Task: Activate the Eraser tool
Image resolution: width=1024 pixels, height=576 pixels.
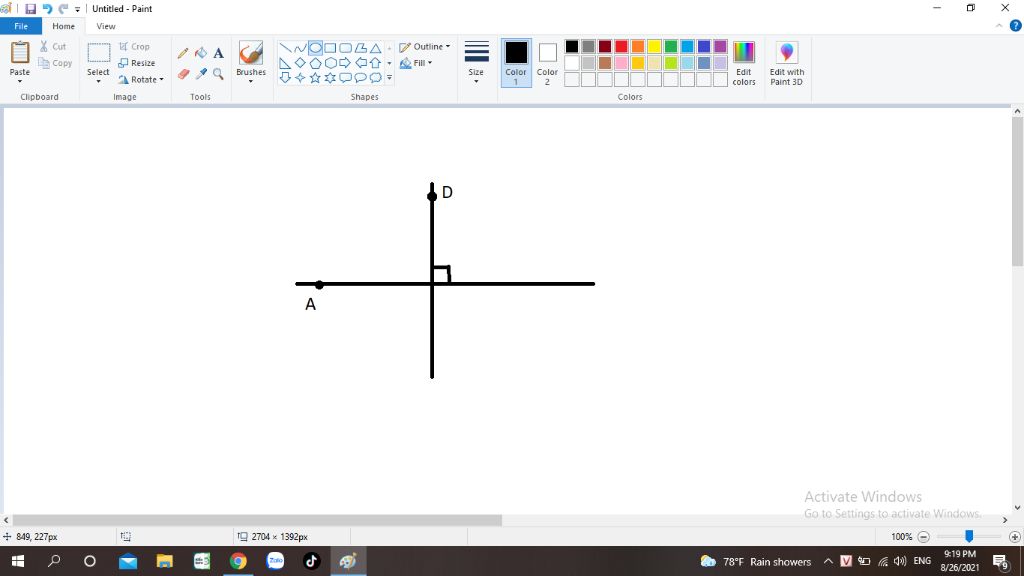Action: [183, 73]
